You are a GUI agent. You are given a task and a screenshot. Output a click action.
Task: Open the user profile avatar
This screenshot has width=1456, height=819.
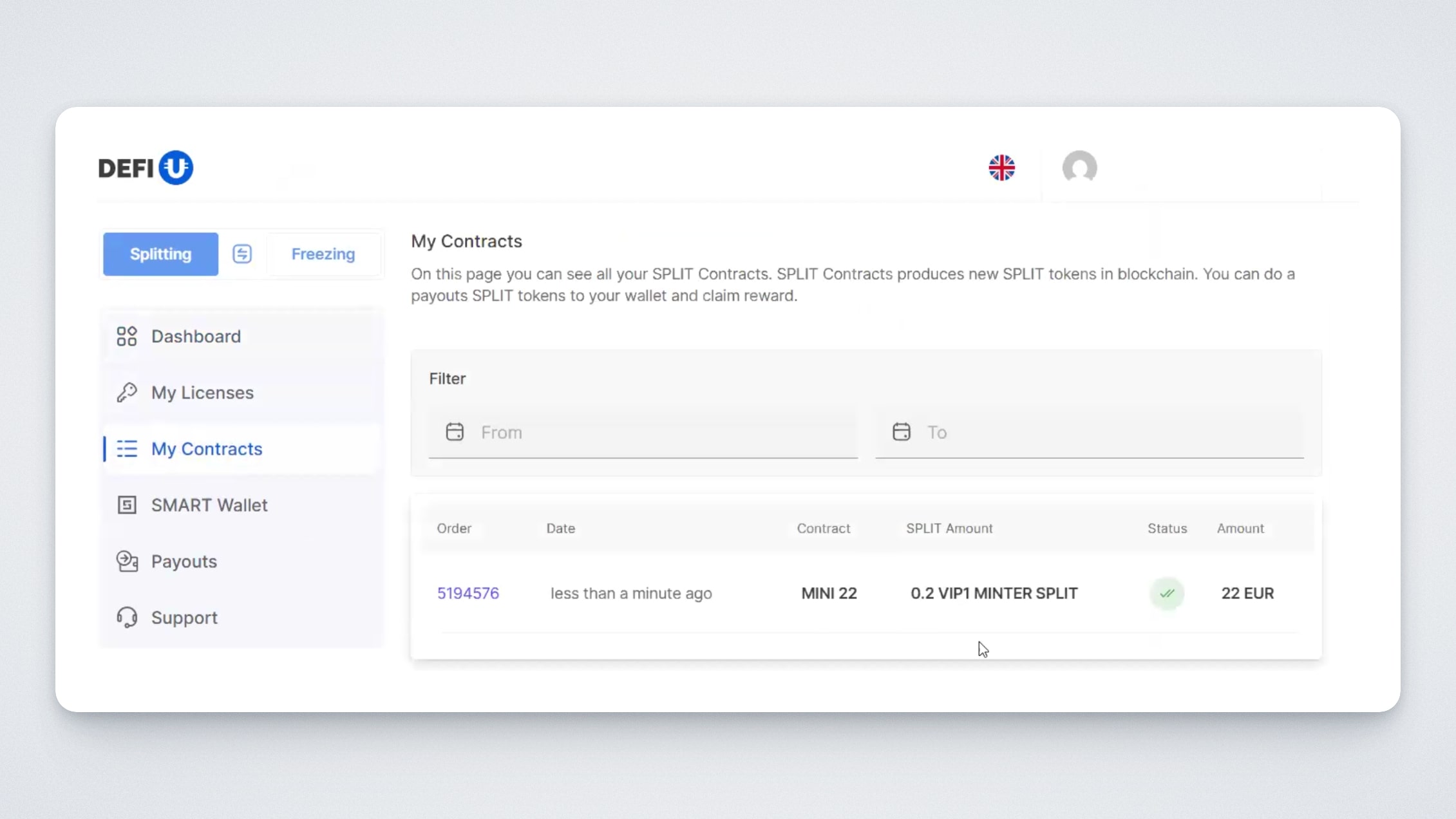pos(1079,167)
